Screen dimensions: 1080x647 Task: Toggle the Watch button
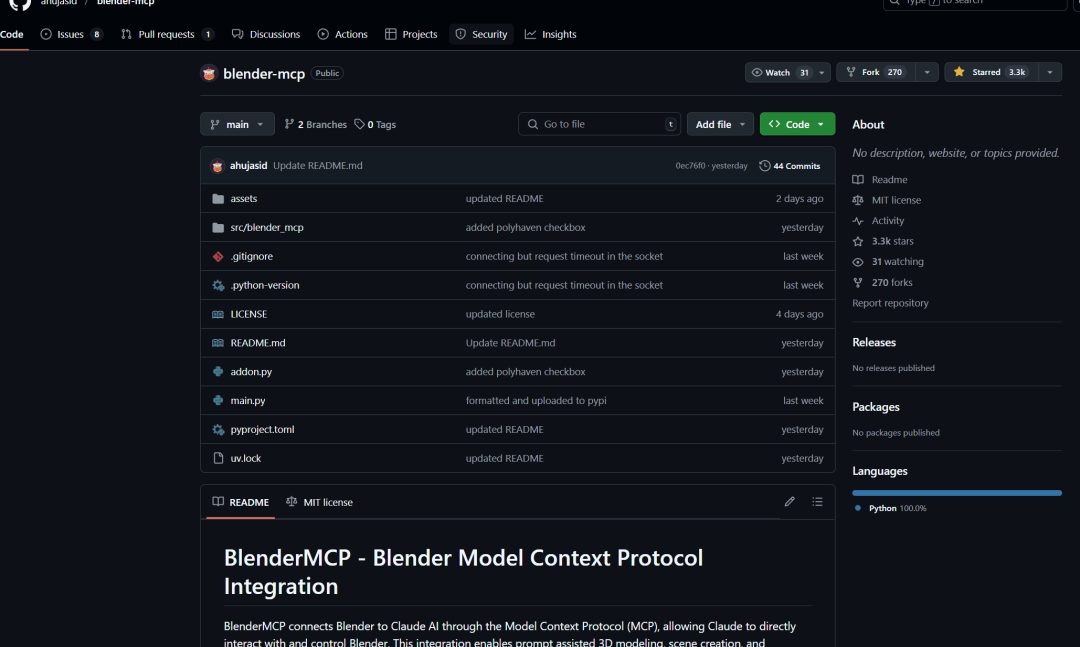(x=778, y=73)
